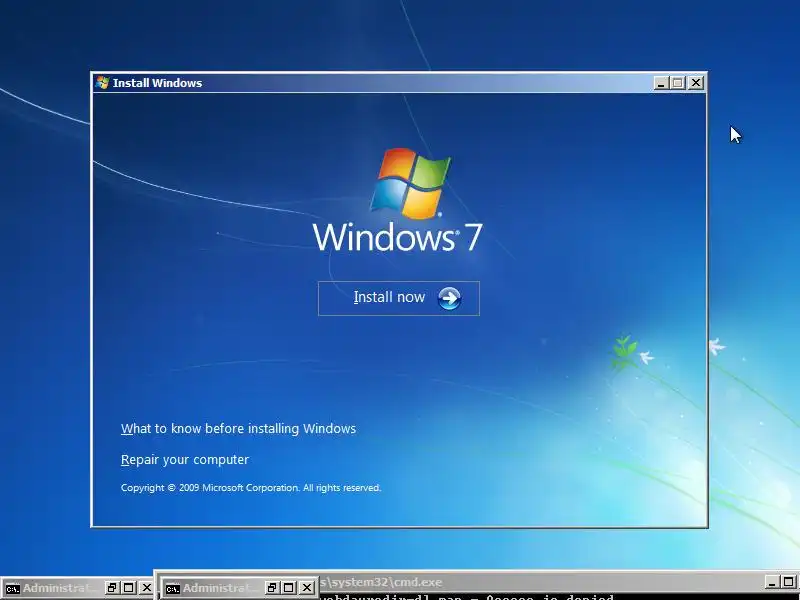
Task: Restore the leftmost minimized Administrator cmd window
Action: coord(112,588)
